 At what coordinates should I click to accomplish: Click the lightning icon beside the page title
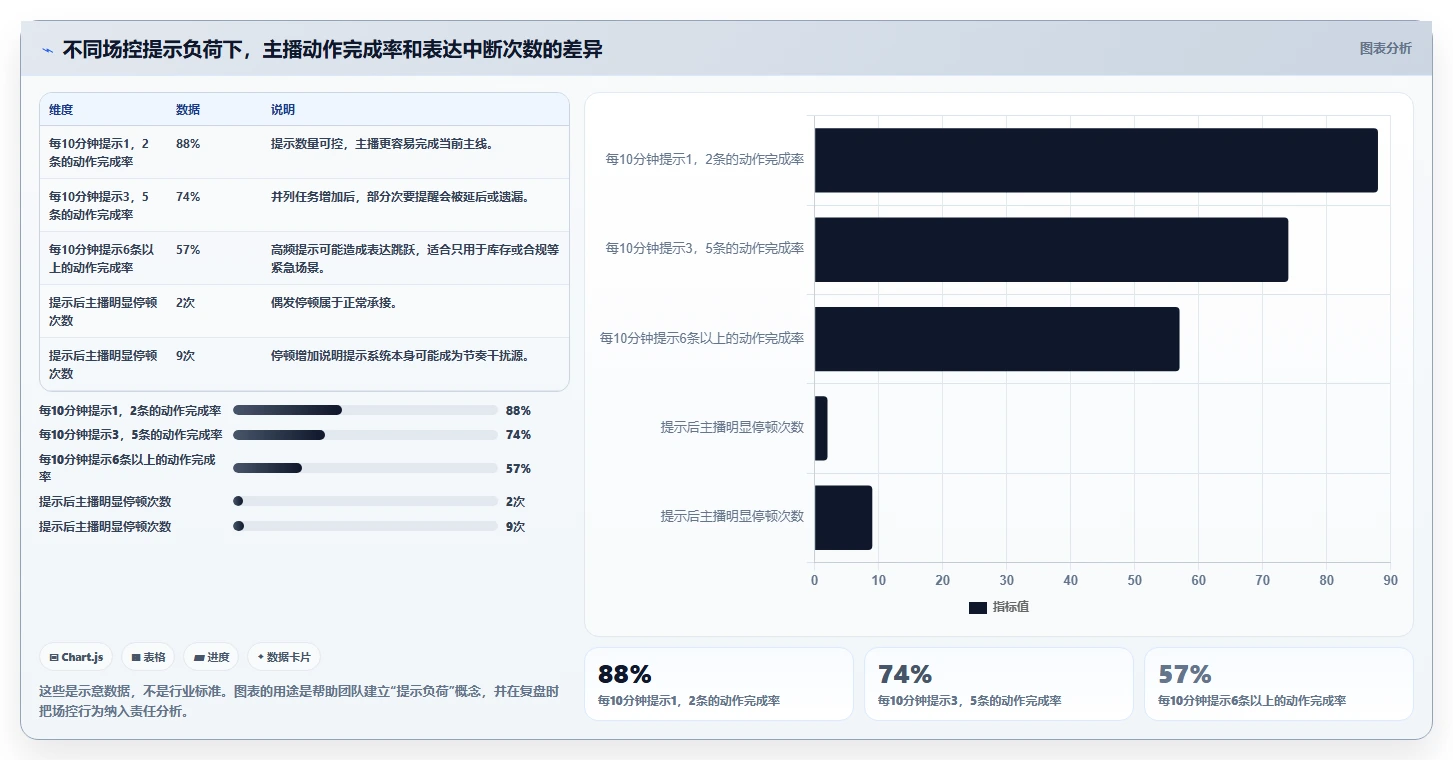[47, 50]
